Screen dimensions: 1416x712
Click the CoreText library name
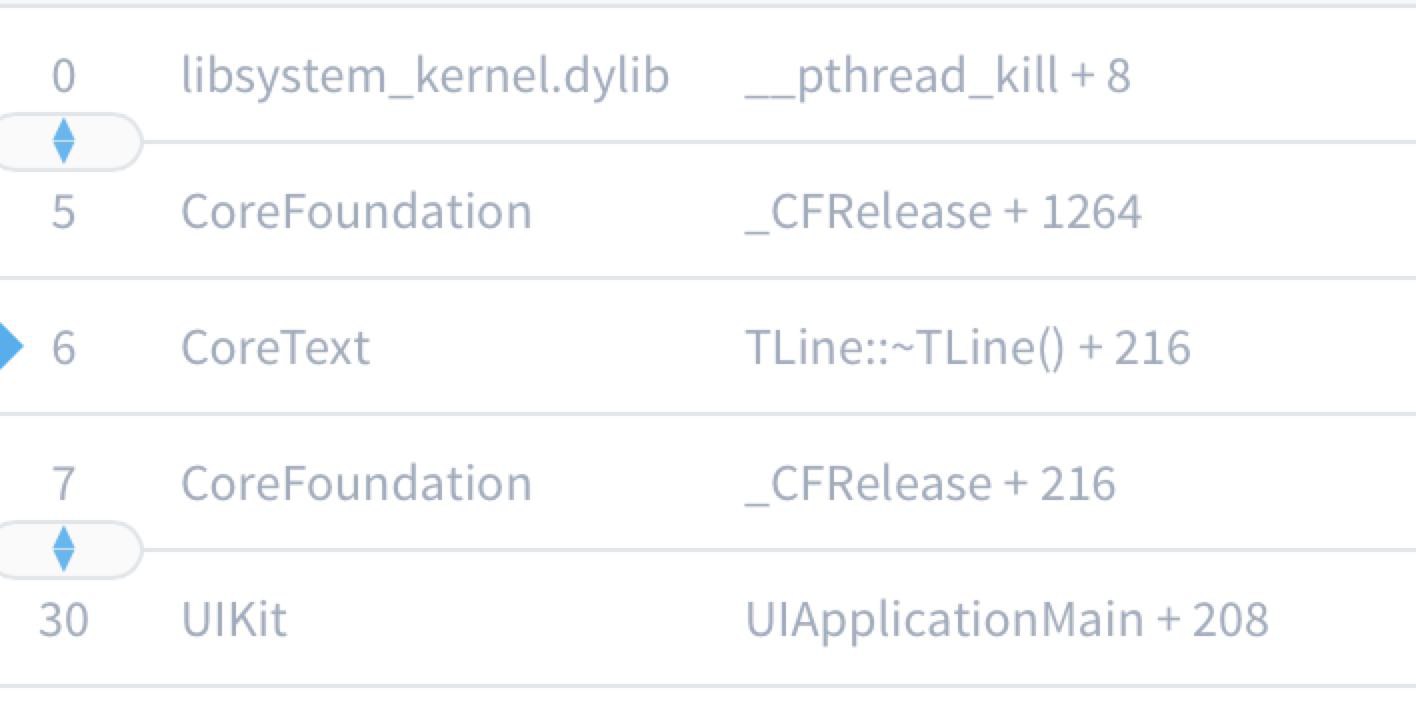pyautogui.click(x=275, y=349)
